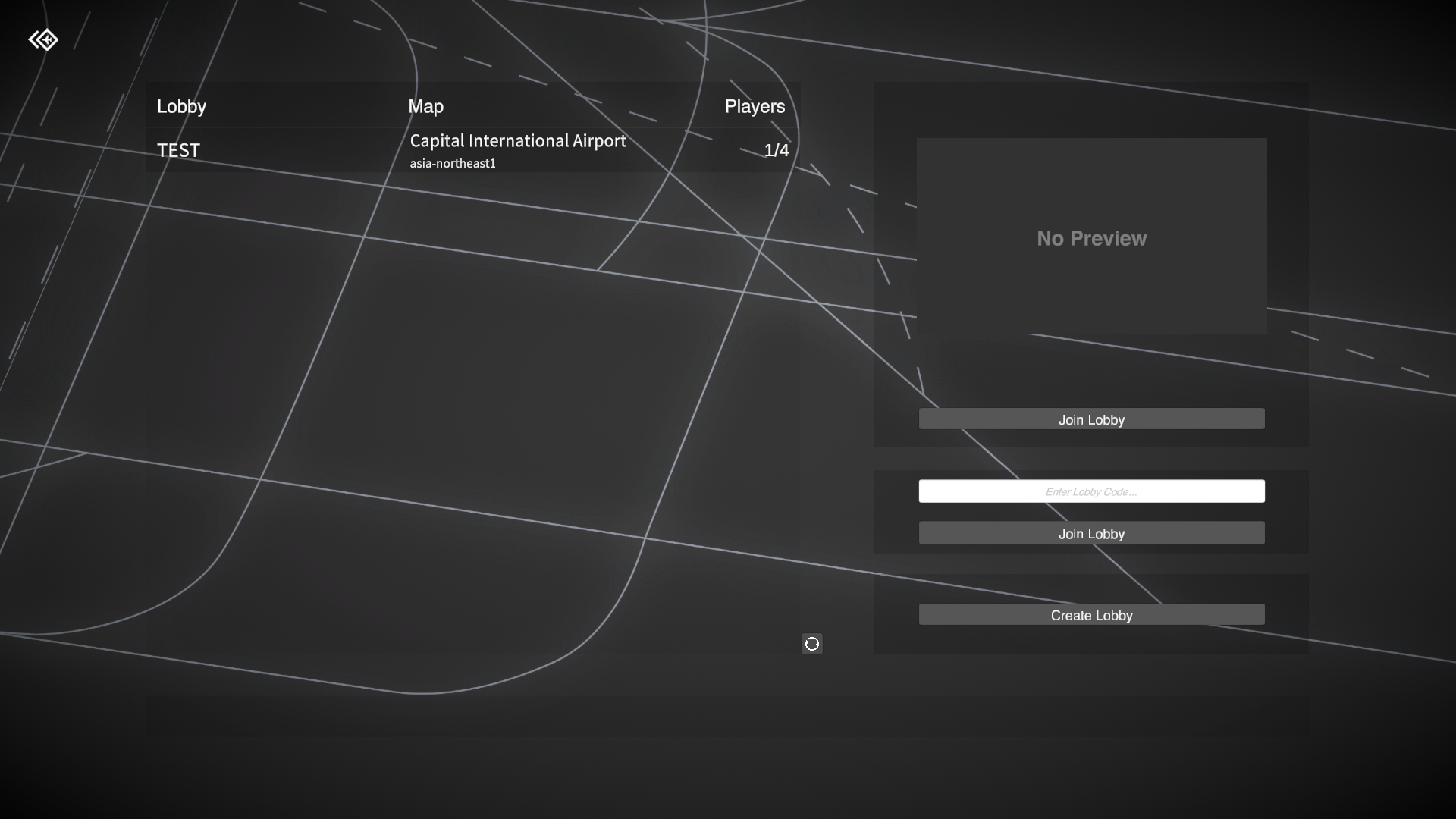Select the TEST lobby row

[178, 150]
